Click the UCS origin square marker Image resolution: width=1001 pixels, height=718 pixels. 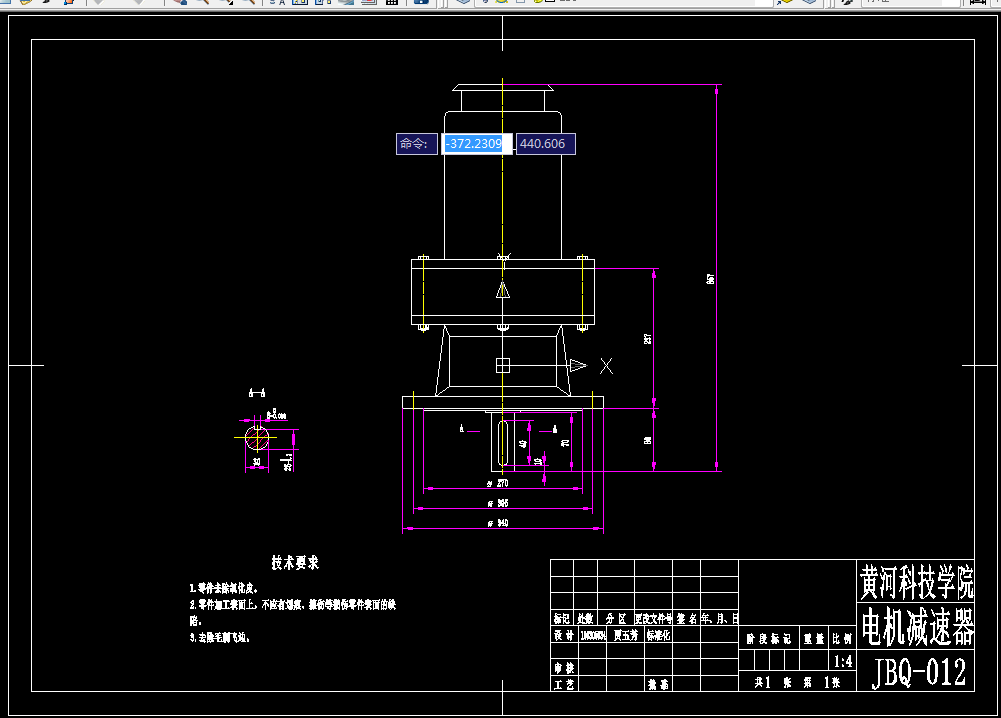[x=503, y=365]
